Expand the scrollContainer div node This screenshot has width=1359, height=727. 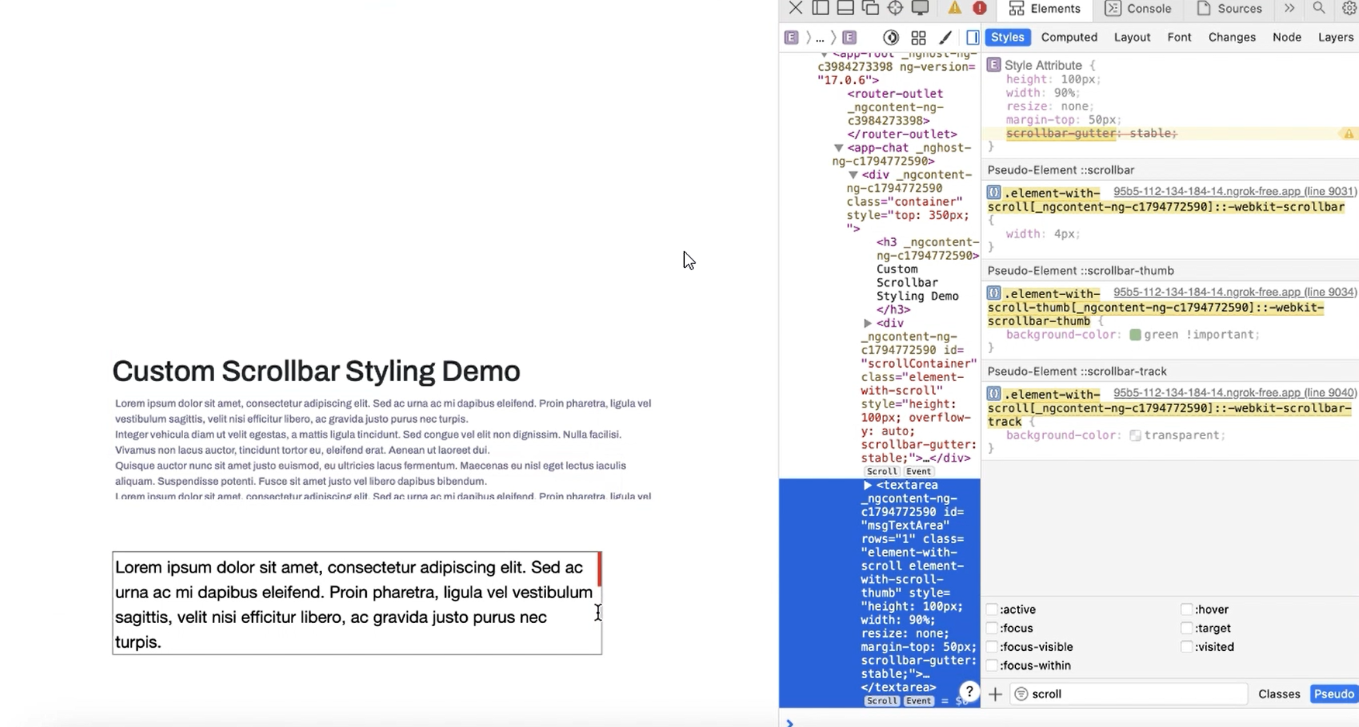(866, 324)
